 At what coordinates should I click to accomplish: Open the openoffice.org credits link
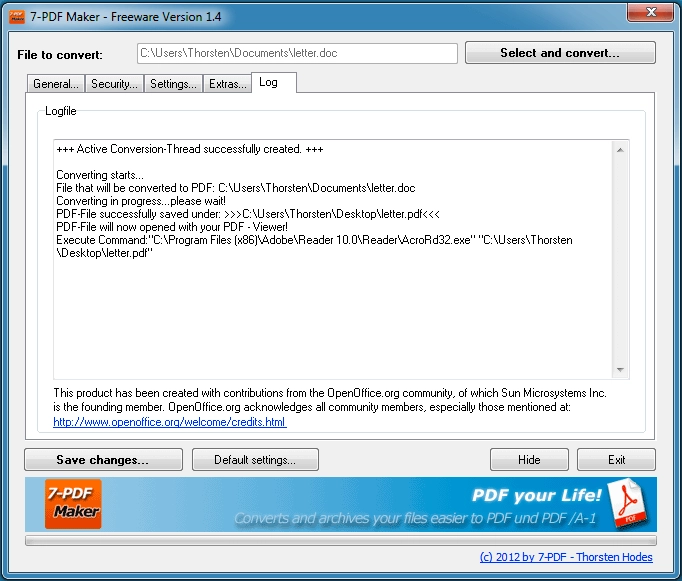tap(170, 422)
